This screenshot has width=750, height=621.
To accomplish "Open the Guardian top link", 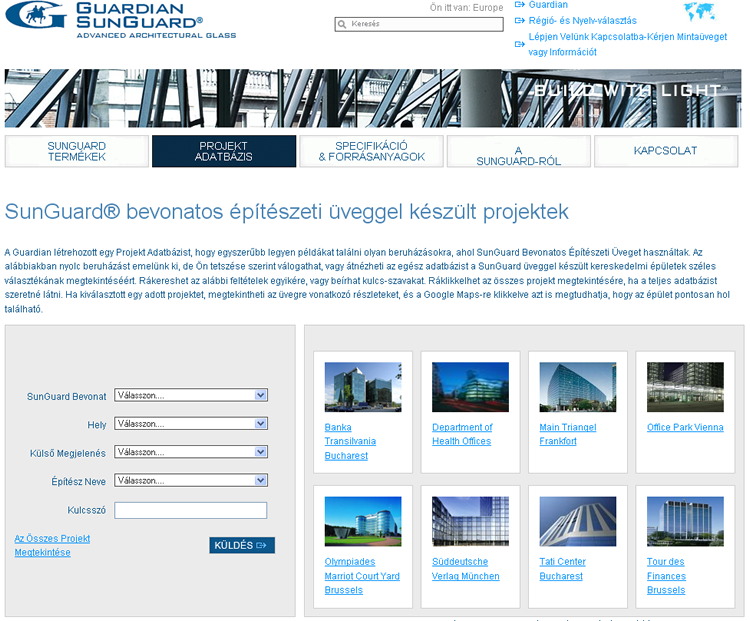I will [548, 5].
